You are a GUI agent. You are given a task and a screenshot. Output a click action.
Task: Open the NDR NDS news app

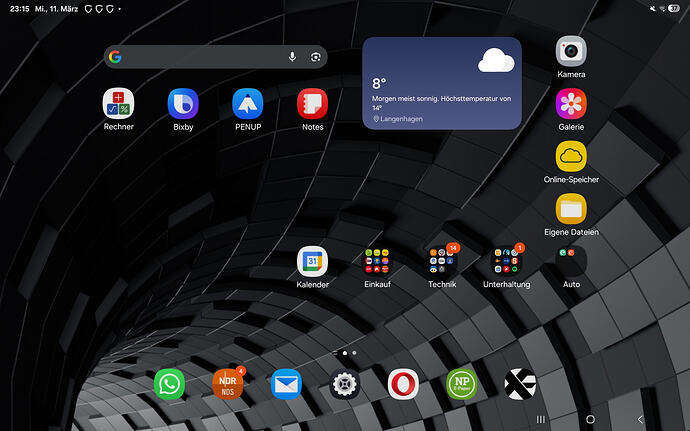(228, 384)
